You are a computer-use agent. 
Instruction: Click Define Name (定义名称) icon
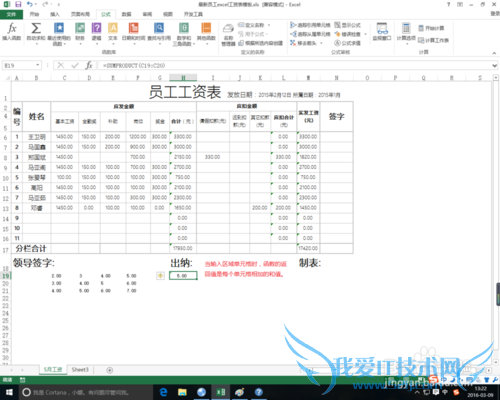pos(241,25)
